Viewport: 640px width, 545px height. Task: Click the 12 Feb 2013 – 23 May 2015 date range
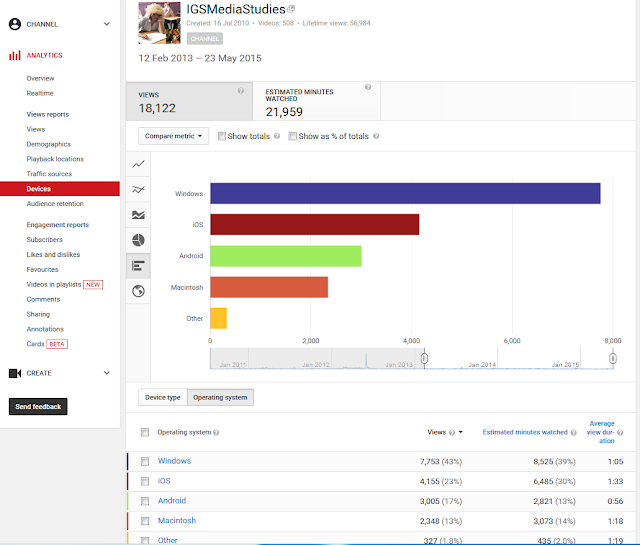pyautogui.click(x=200, y=58)
